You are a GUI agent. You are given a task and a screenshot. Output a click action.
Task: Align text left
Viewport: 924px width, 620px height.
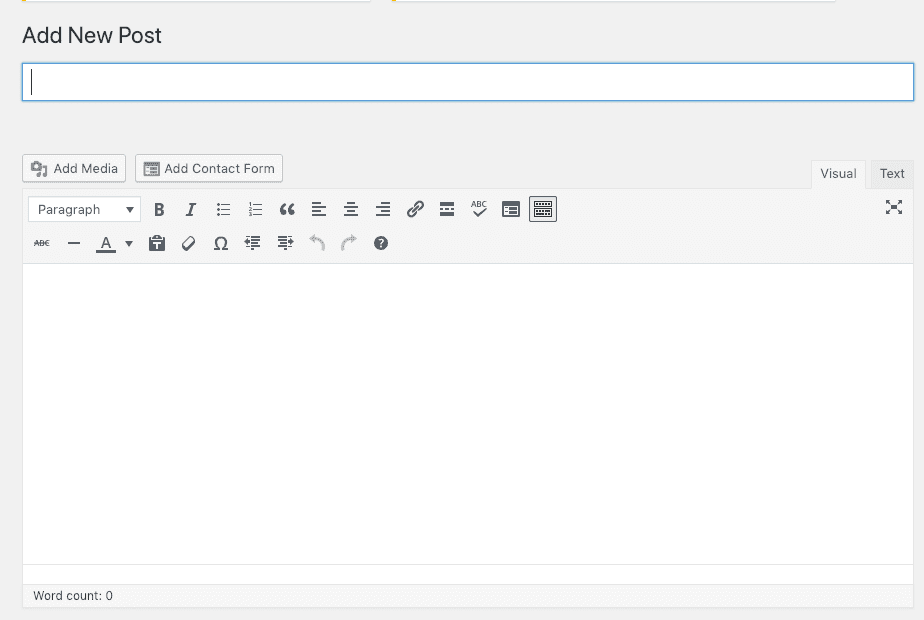(x=319, y=209)
